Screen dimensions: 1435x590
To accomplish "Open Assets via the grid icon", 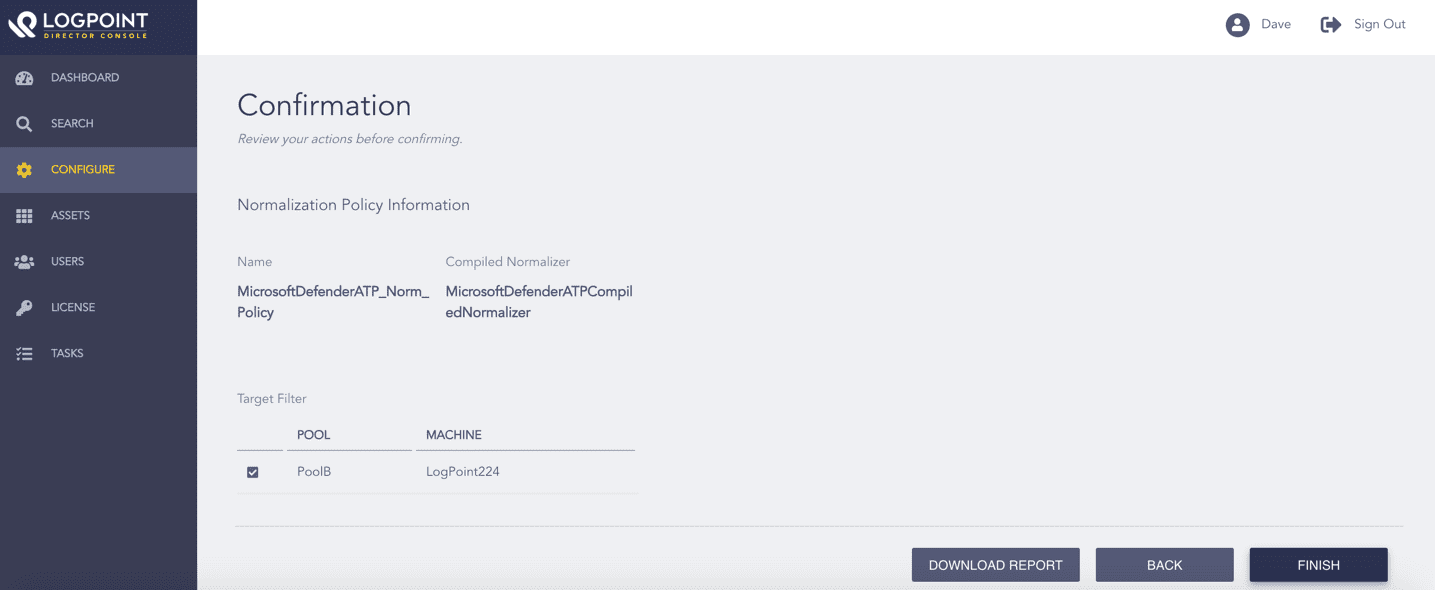I will point(24,215).
